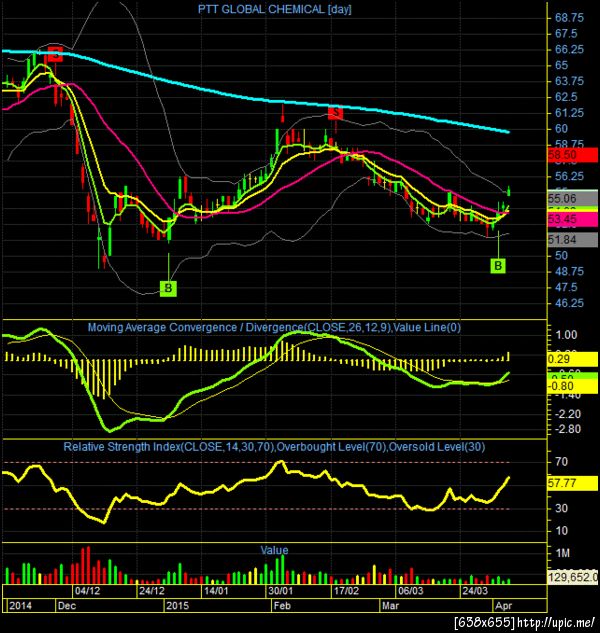Click the 06/03 date label

[x=411, y=591]
